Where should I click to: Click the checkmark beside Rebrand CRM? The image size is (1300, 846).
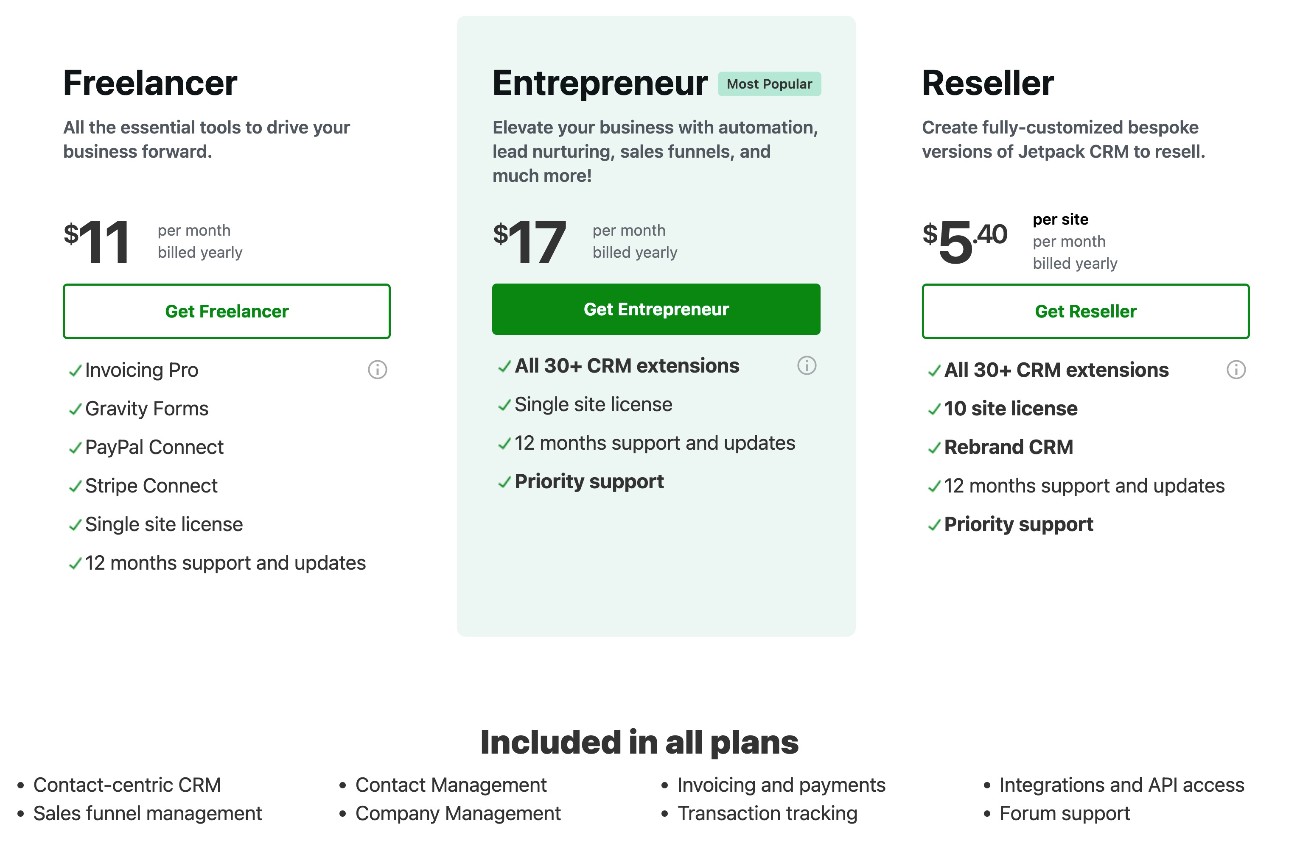click(x=934, y=447)
